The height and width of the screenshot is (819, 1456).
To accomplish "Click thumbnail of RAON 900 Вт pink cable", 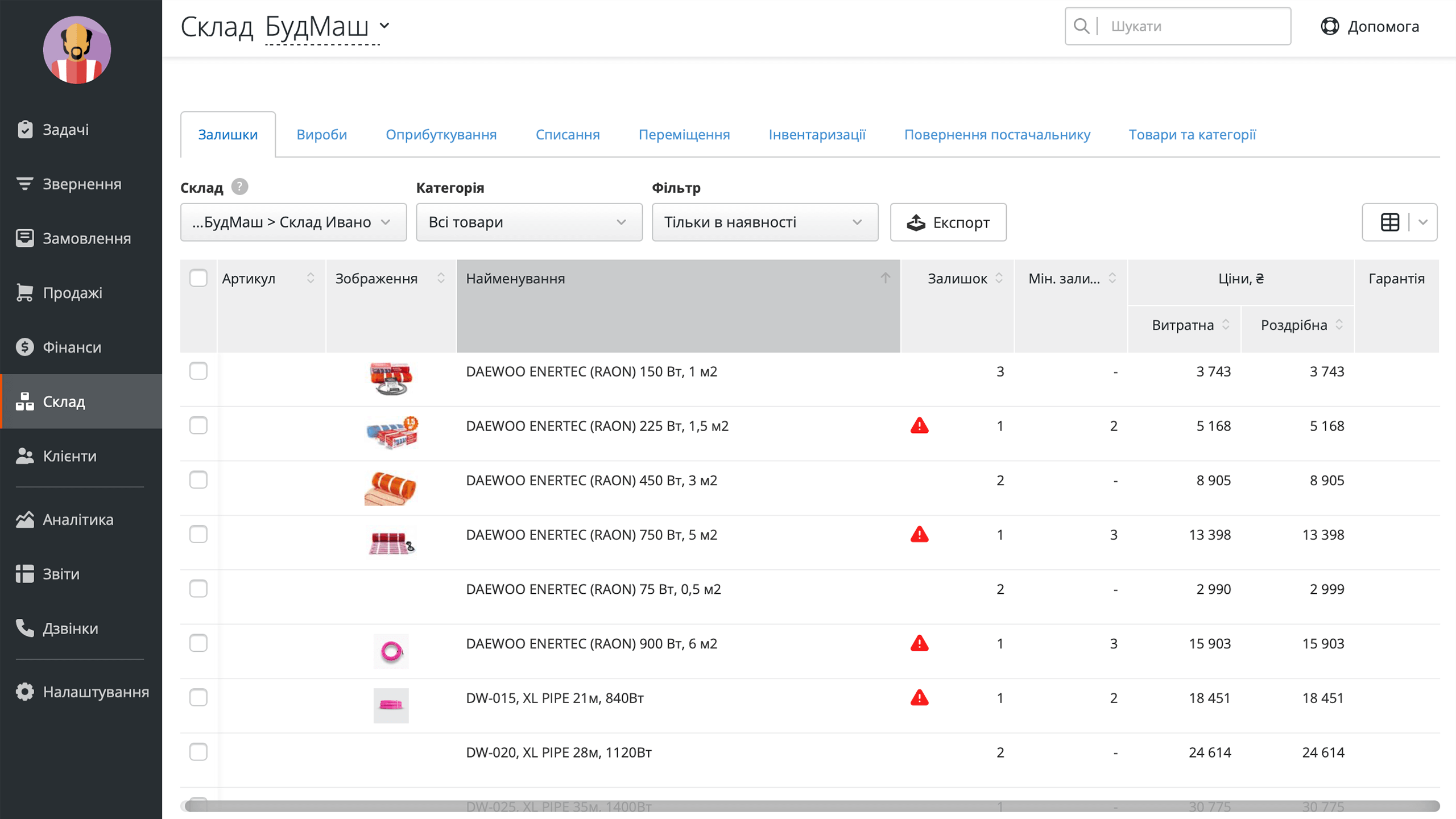I will 391,651.
